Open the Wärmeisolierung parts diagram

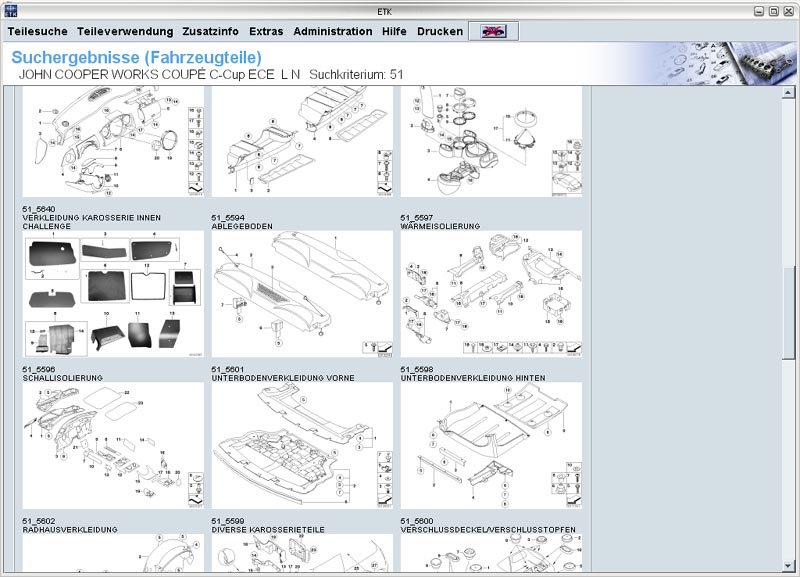(491, 295)
